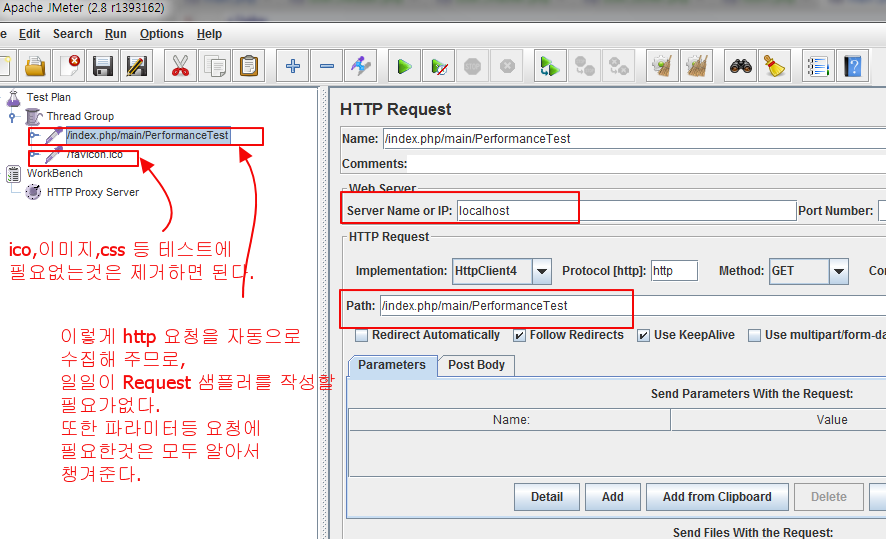Paste from clipboard toolbar icon
The image size is (886, 539).
pos(249,67)
